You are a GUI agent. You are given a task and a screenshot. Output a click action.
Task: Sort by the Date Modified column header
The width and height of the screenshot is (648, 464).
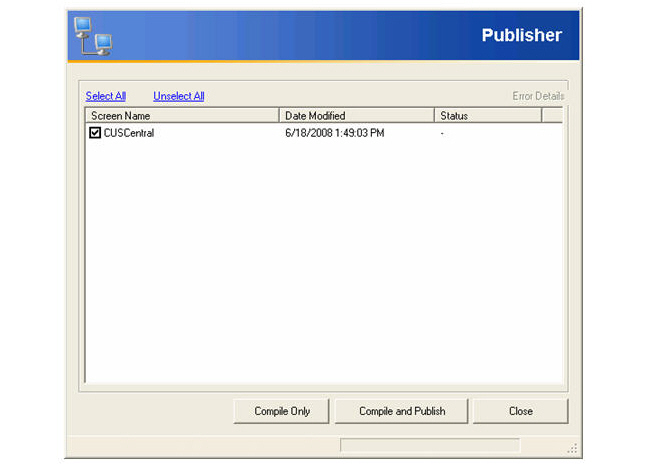point(357,116)
